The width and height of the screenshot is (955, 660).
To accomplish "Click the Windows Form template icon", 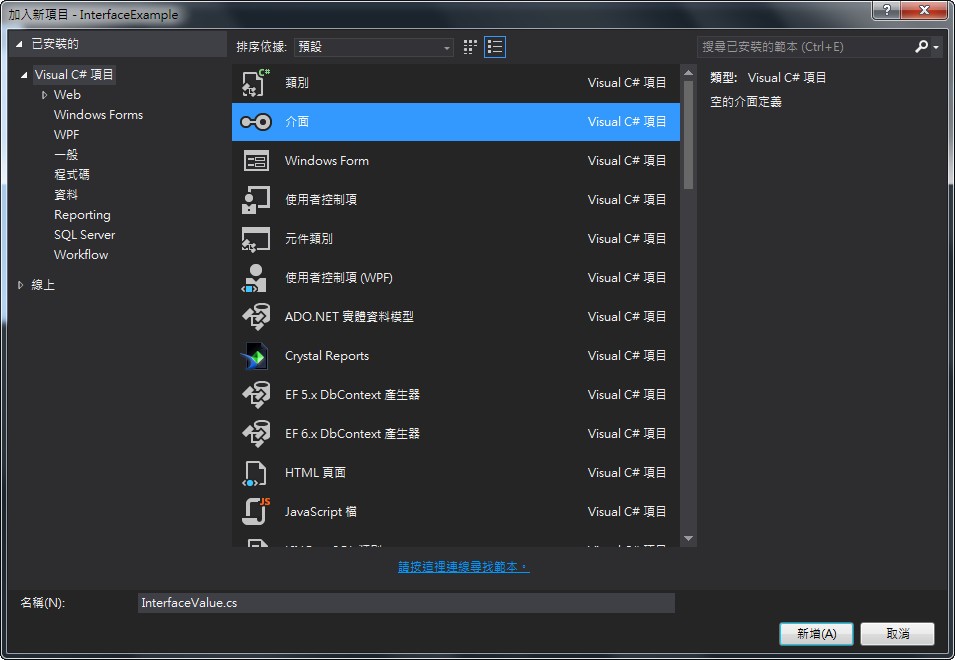I will 256,161.
